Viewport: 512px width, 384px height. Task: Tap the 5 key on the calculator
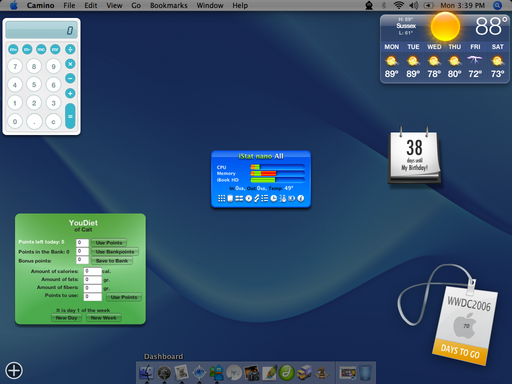click(34, 85)
